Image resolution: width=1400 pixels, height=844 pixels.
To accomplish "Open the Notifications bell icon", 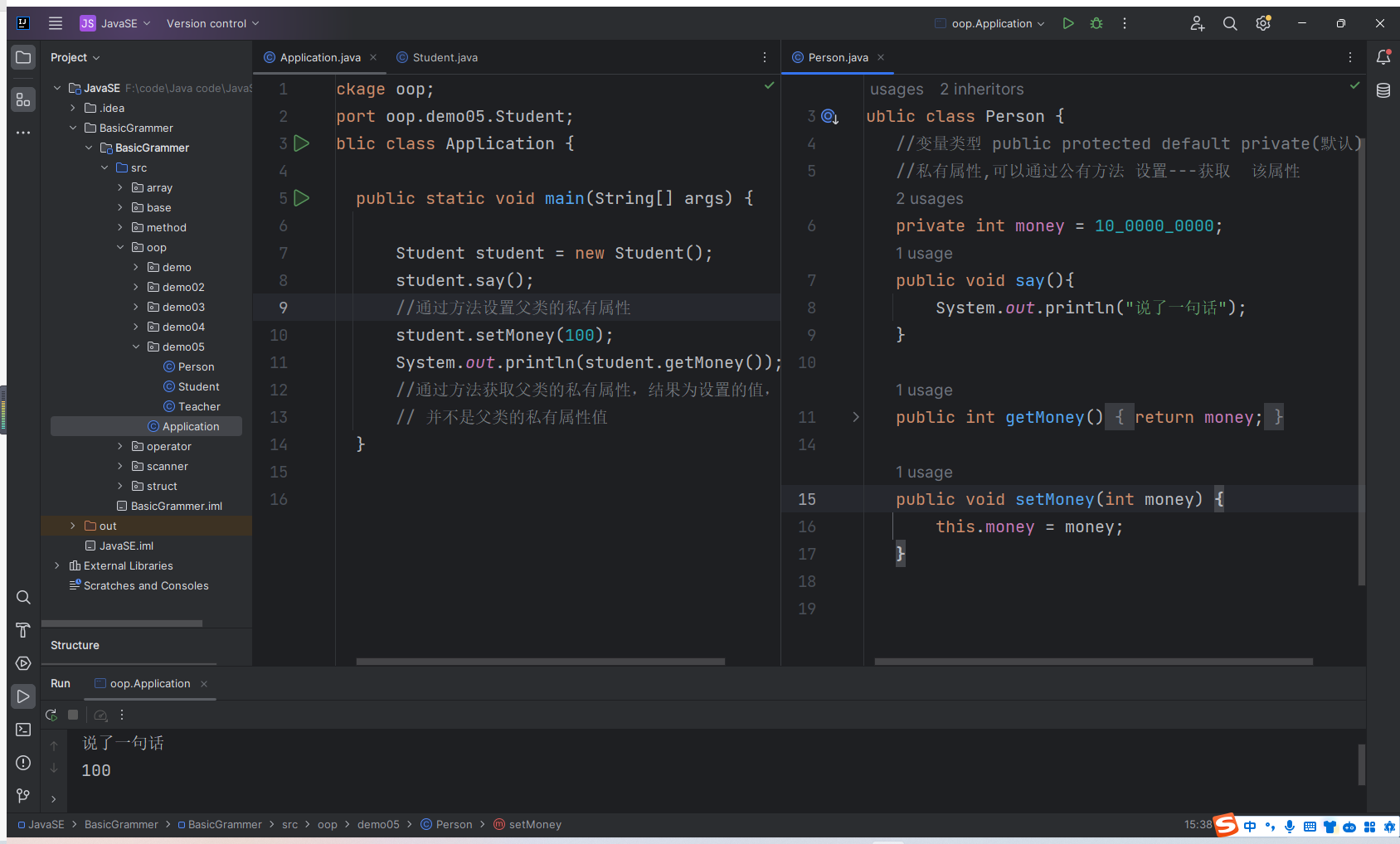I will (x=1383, y=57).
